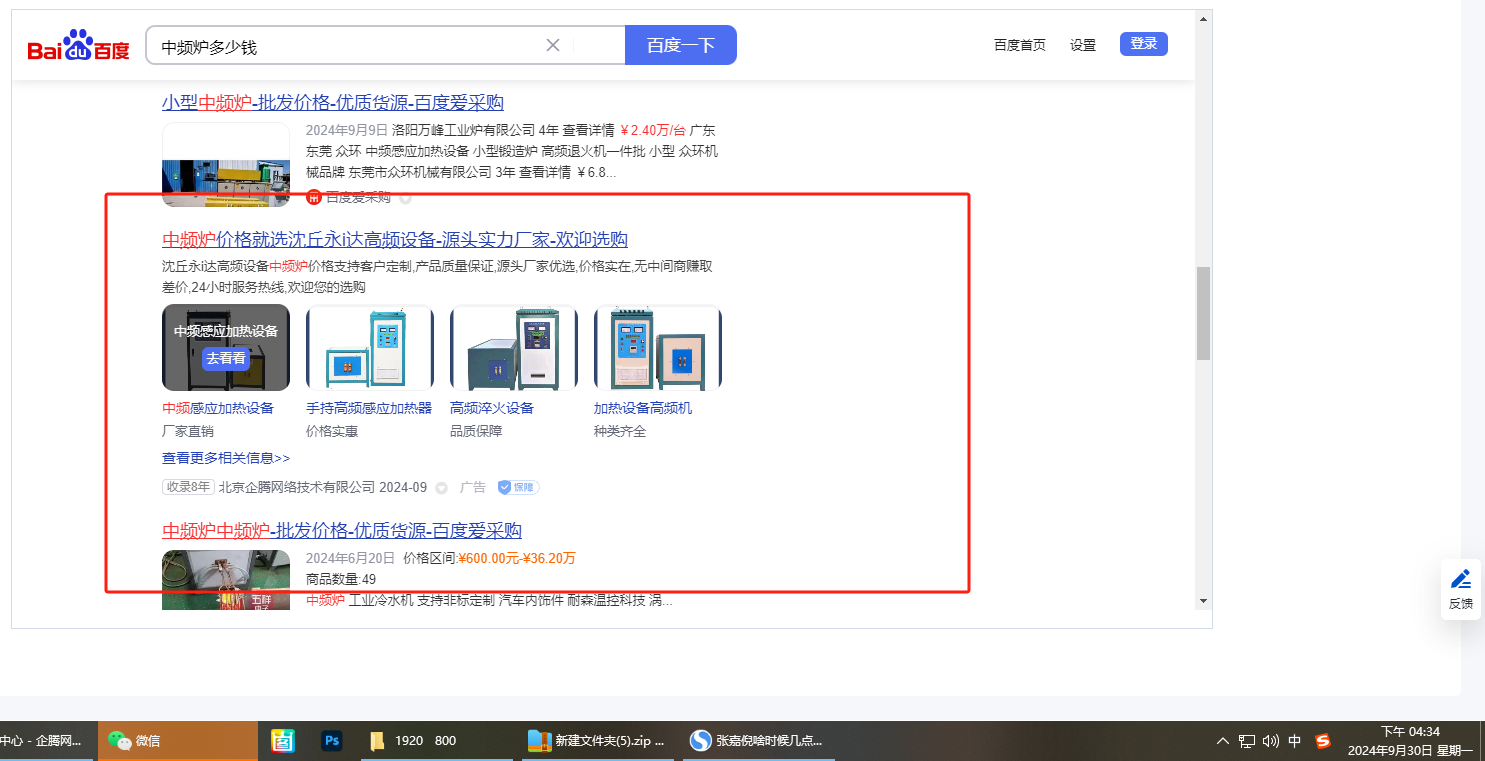Open the 百度首页 link
The height and width of the screenshot is (761, 1485).
coord(1020,45)
